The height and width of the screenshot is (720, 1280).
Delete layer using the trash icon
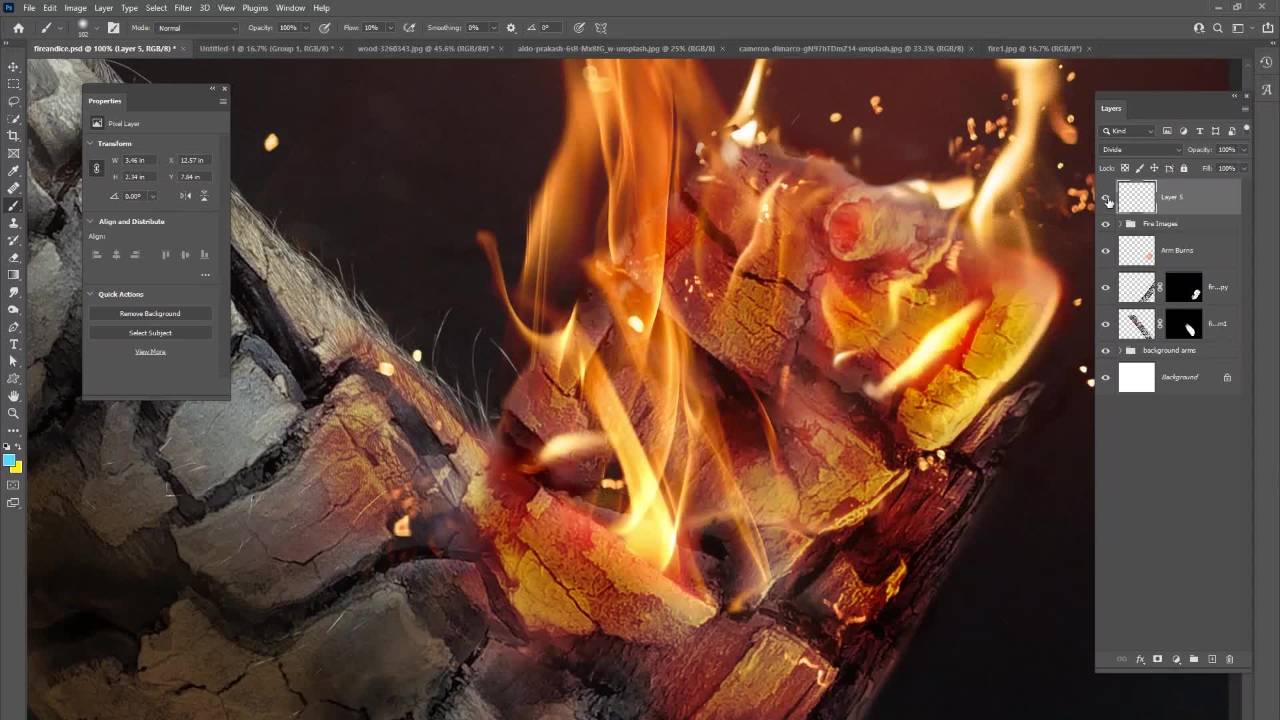pyautogui.click(x=1230, y=659)
